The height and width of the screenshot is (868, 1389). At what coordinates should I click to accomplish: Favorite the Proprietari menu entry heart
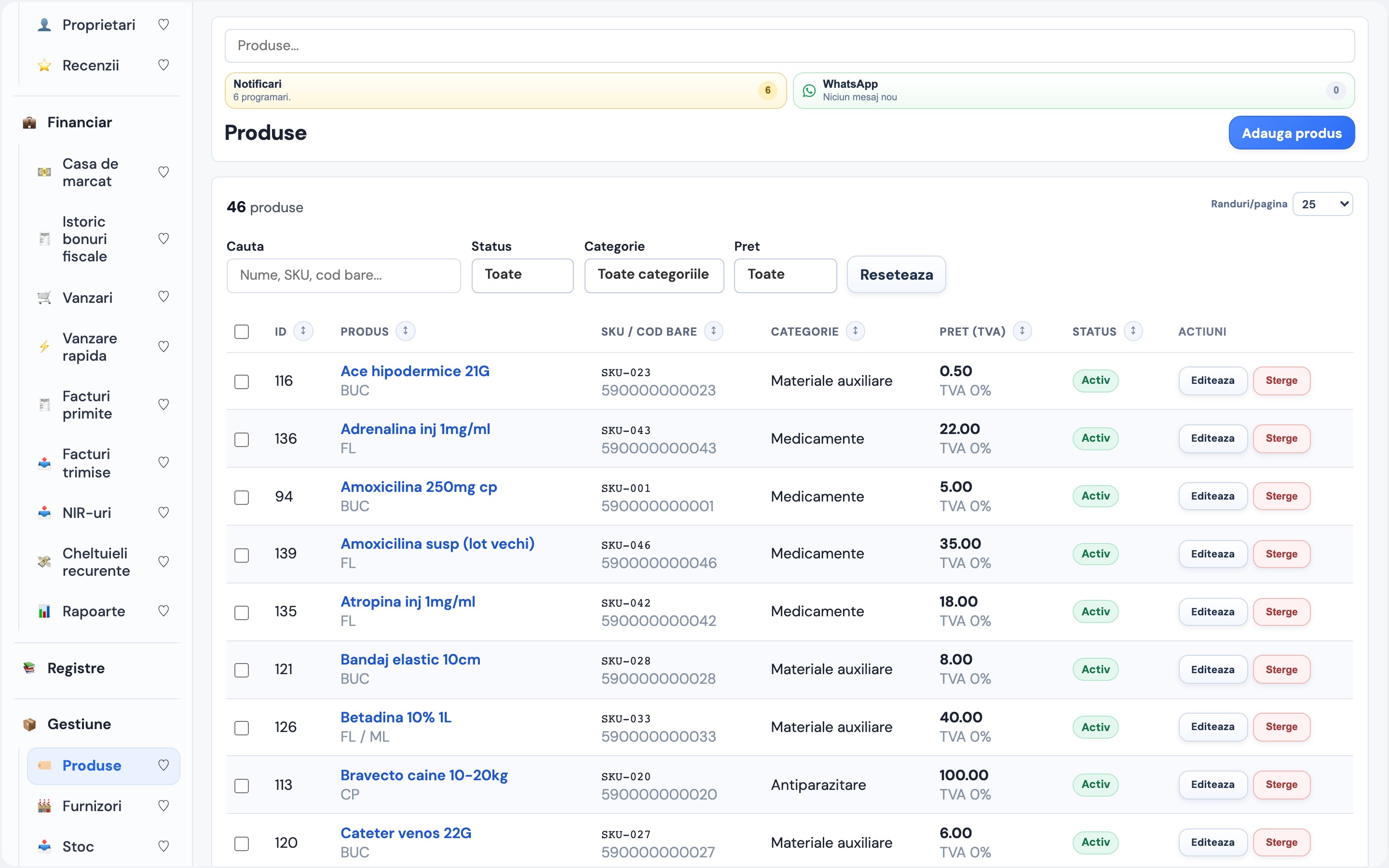pos(163,25)
